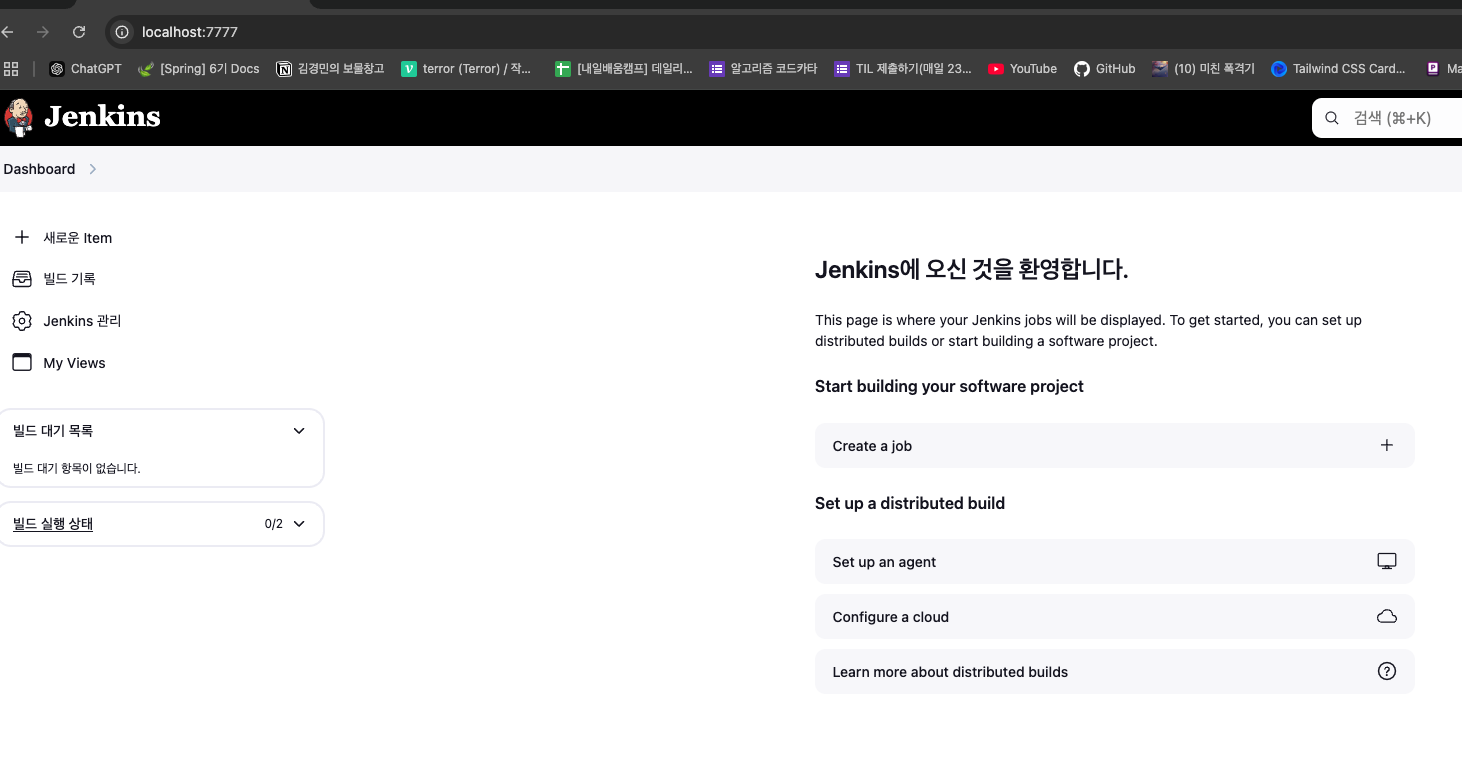Open Jenkins 관리 using the gear icon
This screenshot has height=766, width=1462.
[x=22, y=320]
